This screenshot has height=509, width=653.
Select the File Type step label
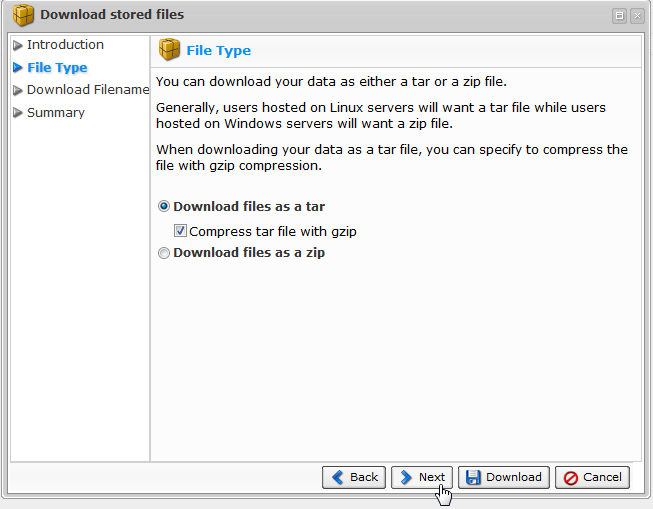pos(57,68)
